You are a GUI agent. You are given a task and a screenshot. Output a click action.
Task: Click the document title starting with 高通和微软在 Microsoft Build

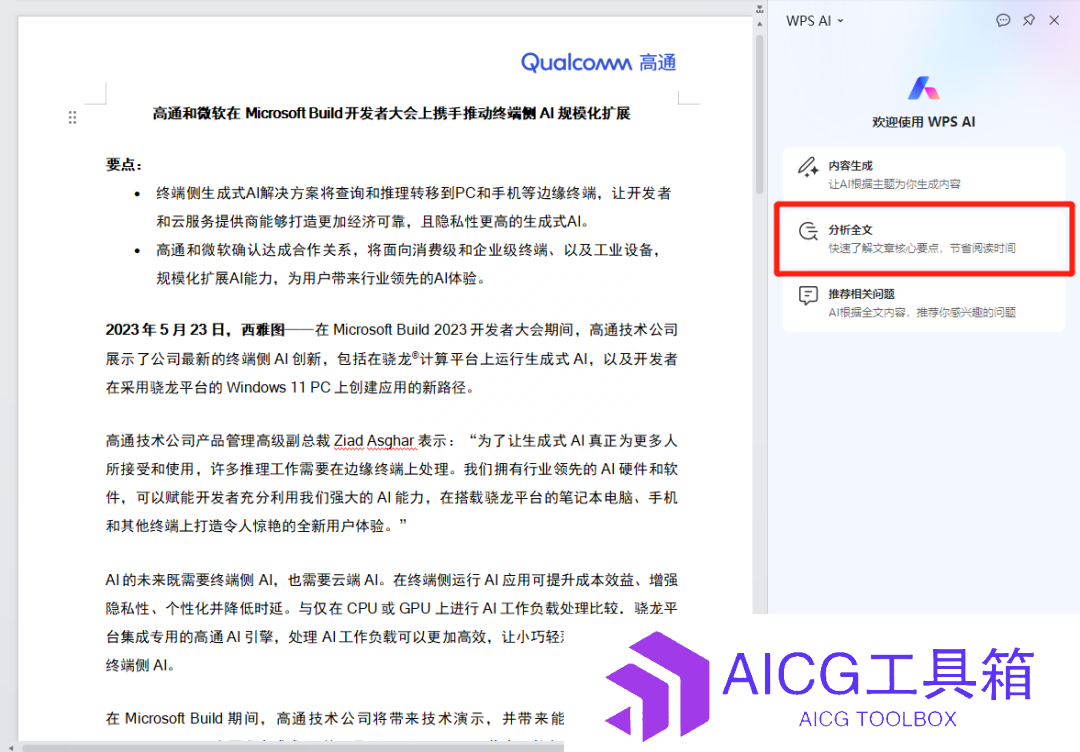(x=391, y=114)
